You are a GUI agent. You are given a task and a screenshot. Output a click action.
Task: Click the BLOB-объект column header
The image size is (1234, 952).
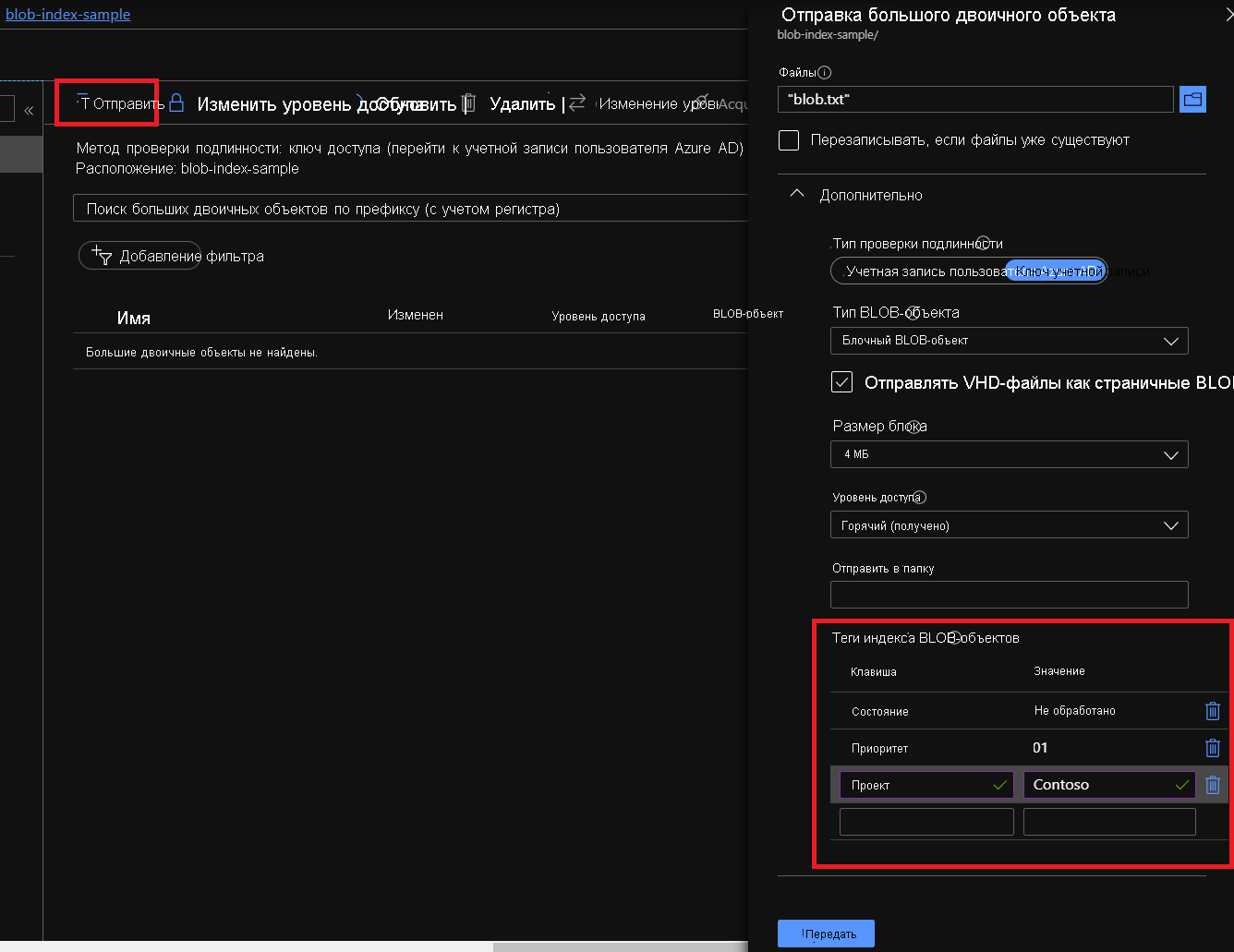click(748, 314)
